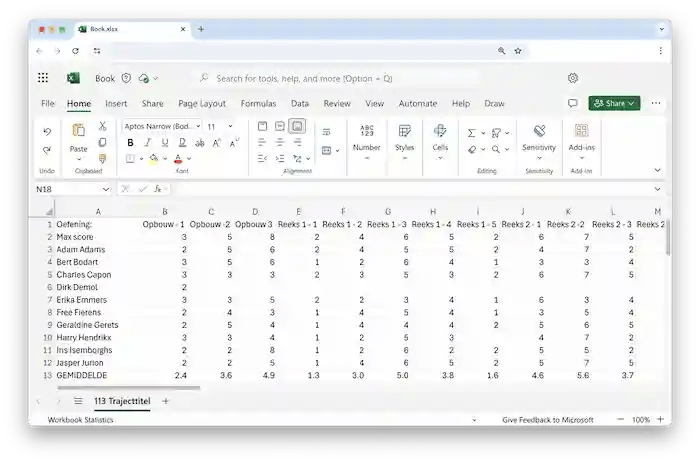Select the Format Painter brush icon
This screenshot has width=700, height=463.
click(x=102, y=158)
